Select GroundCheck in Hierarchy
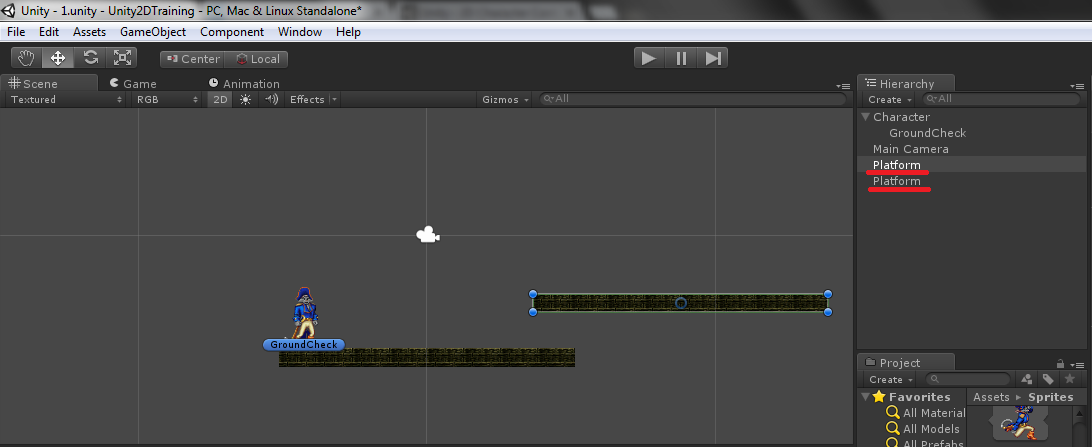This screenshot has height=447, width=1092. coord(928,133)
